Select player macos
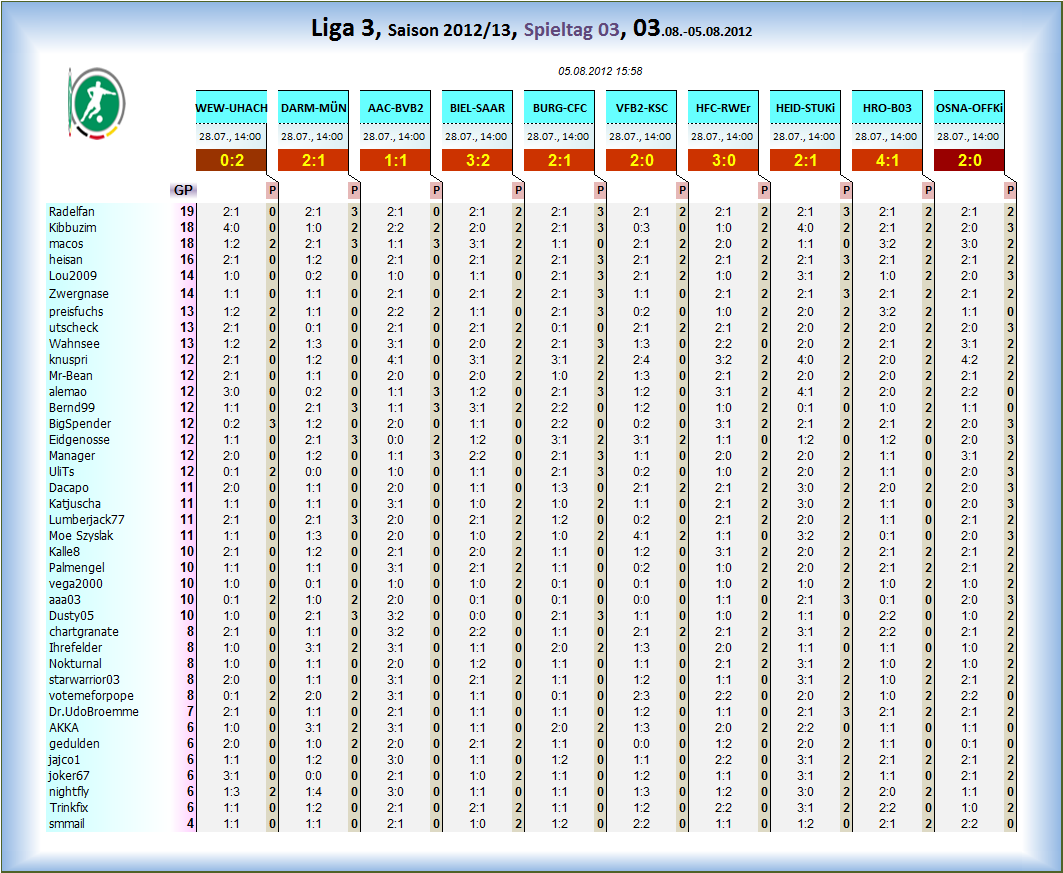The image size is (1063, 873). [x=66, y=243]
